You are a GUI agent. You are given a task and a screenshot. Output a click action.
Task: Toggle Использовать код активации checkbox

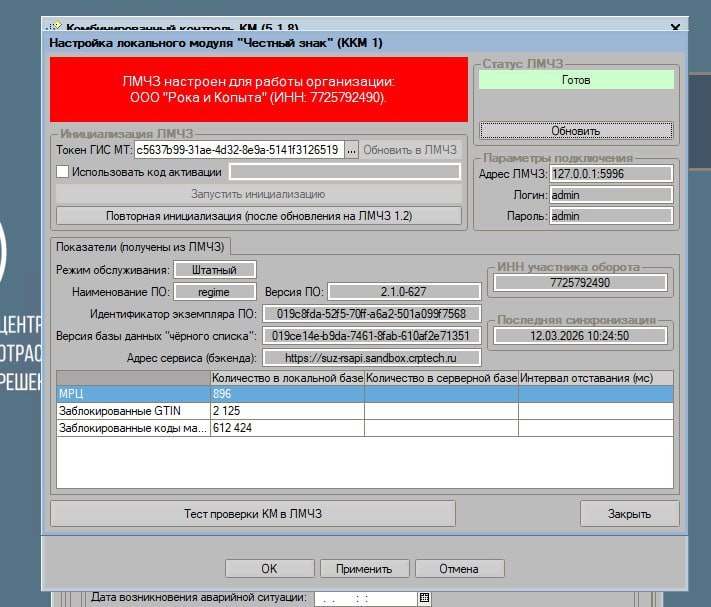(63, 172)
